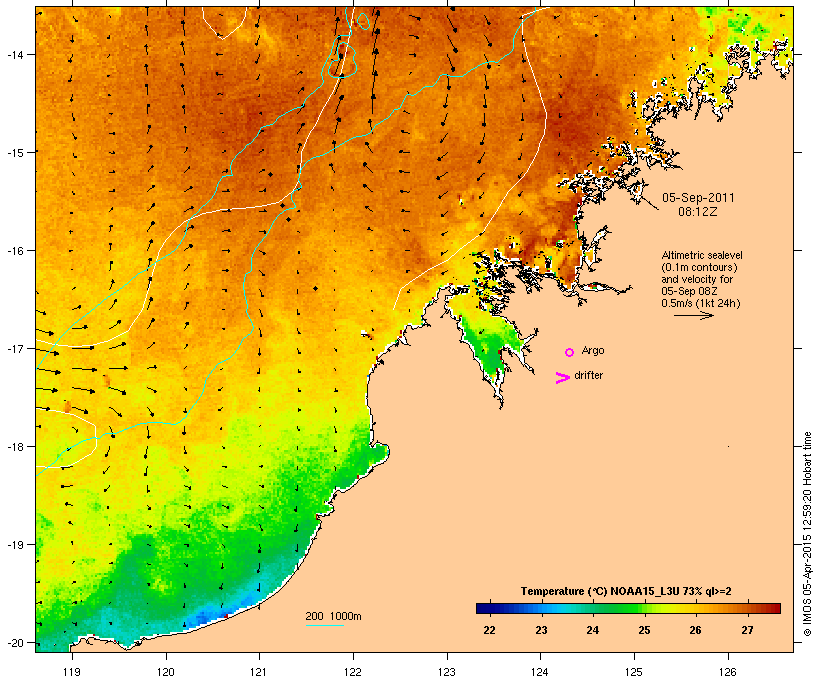Viewport: 820px width, 680px height.
Task: Click the longitude axis label 126
Action: (x=727, y=672)
